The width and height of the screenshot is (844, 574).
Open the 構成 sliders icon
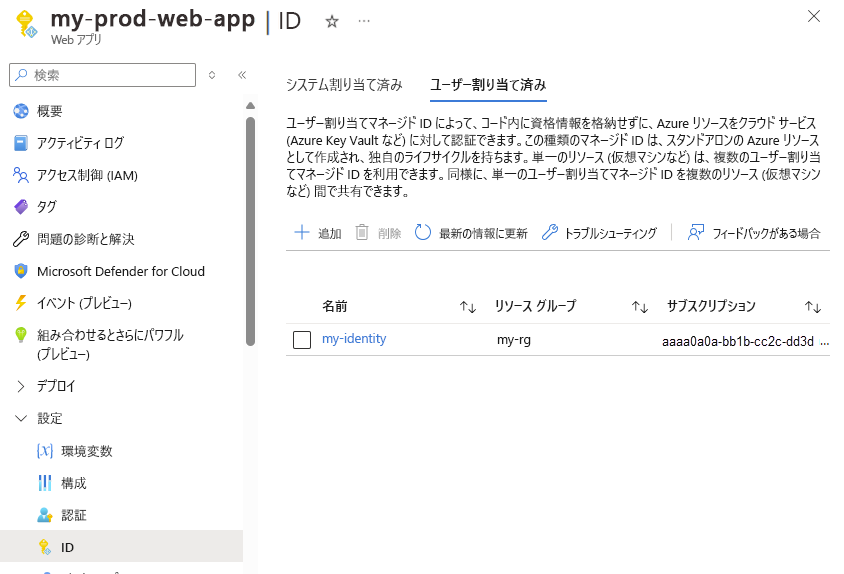tap(45, 483)
